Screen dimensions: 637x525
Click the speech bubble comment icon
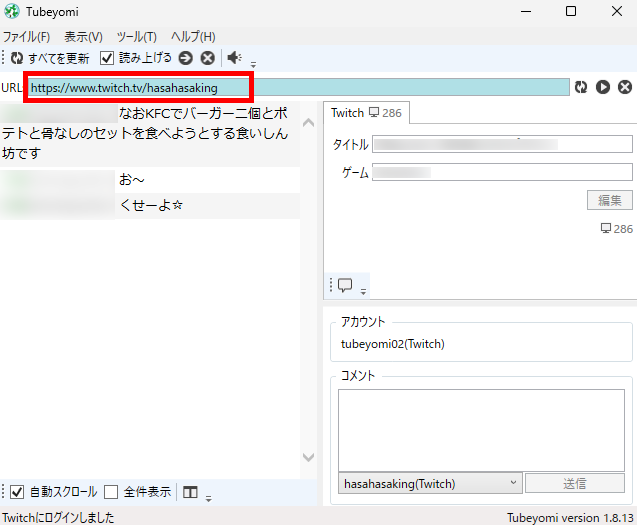click(x=345, y=285)
